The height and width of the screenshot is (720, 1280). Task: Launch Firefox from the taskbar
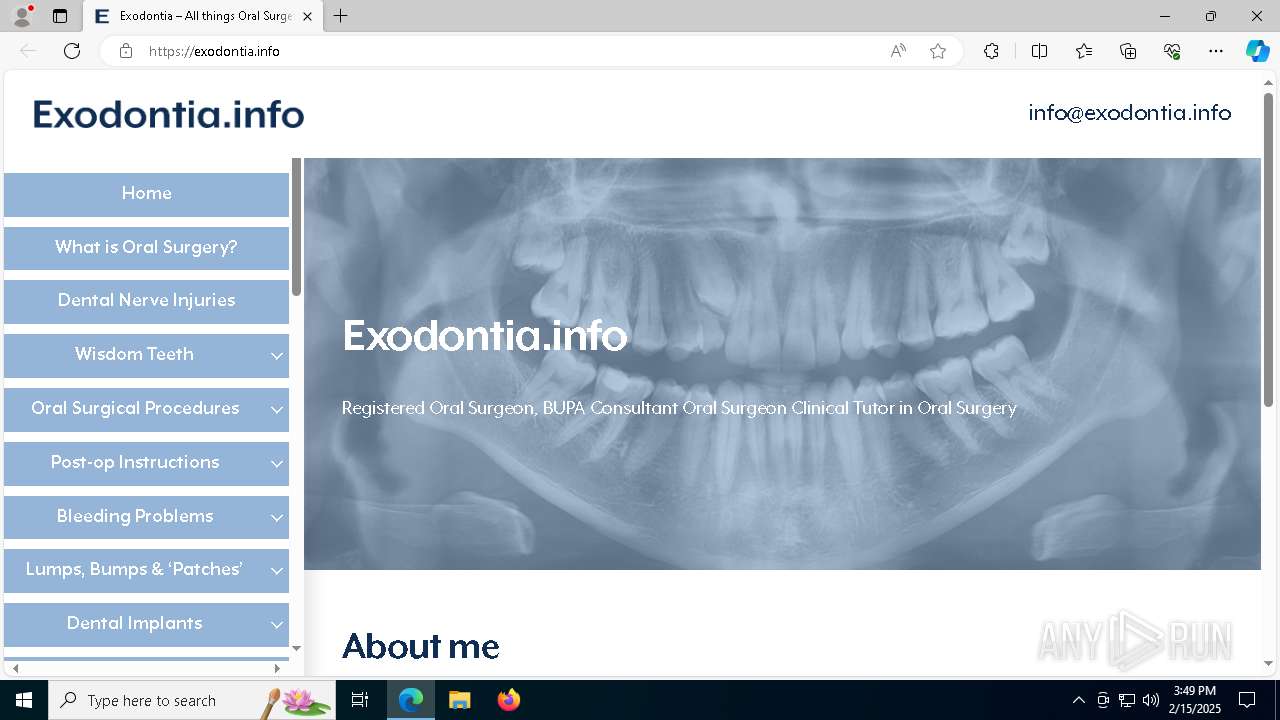tap(508, 700)
